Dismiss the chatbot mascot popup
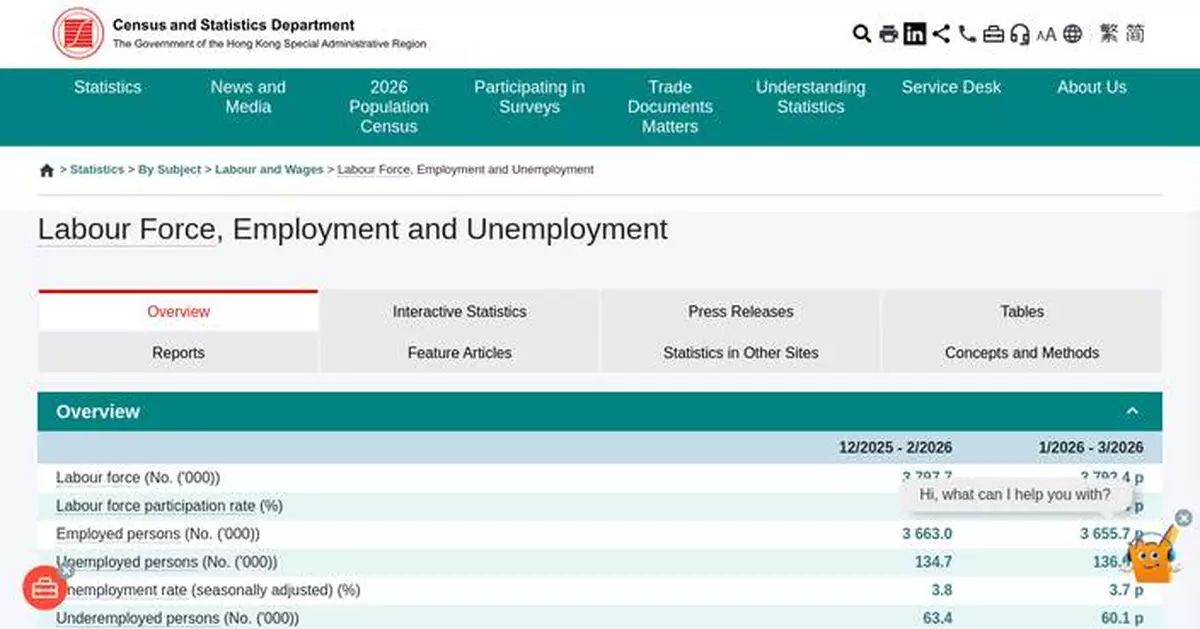The width and height of the screenshot is (1200, 629). (1182, 519)
